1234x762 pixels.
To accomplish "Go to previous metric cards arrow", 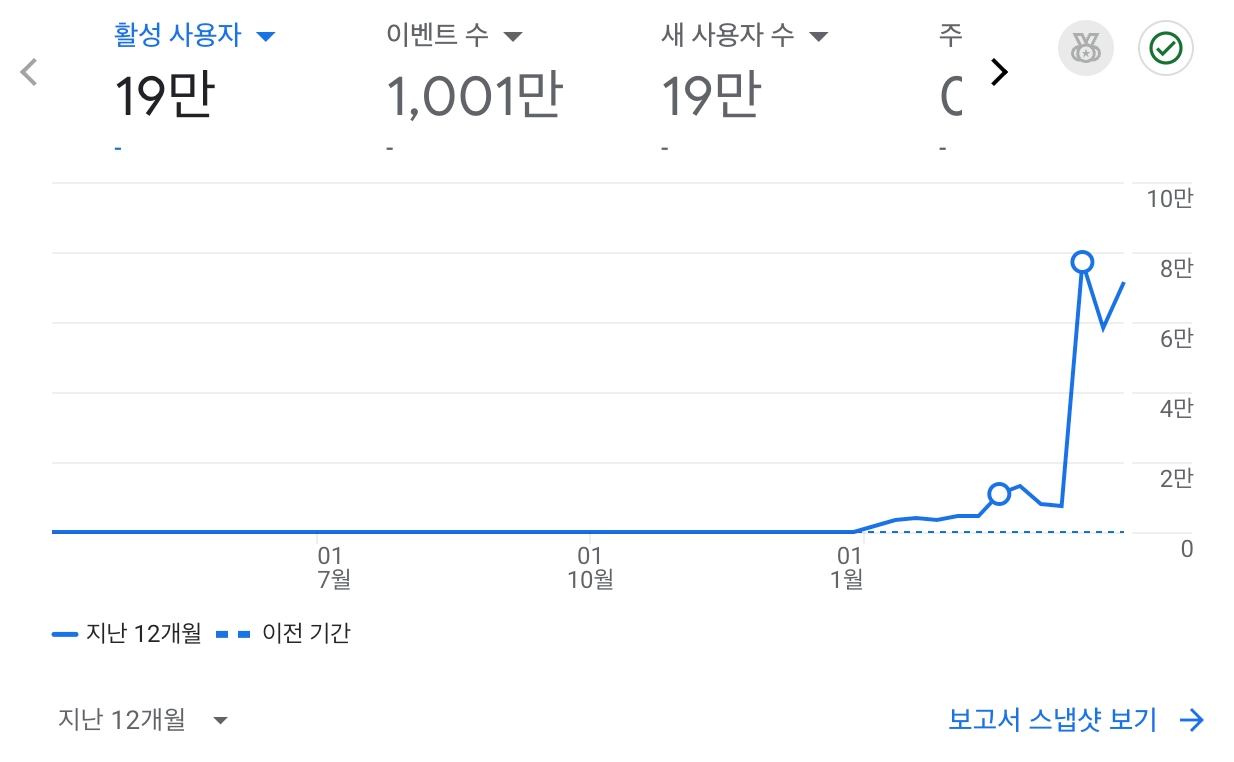I will (x=29, y=72).
